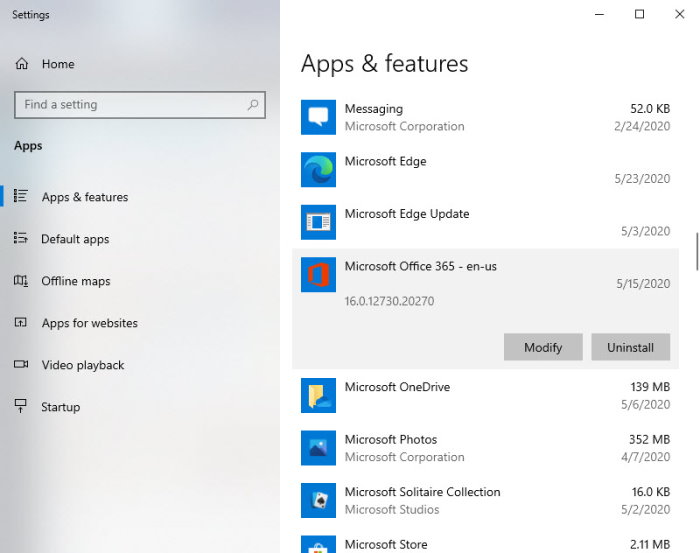
Task: Click the search magnifier icon
Action: (x=253, y=105)
